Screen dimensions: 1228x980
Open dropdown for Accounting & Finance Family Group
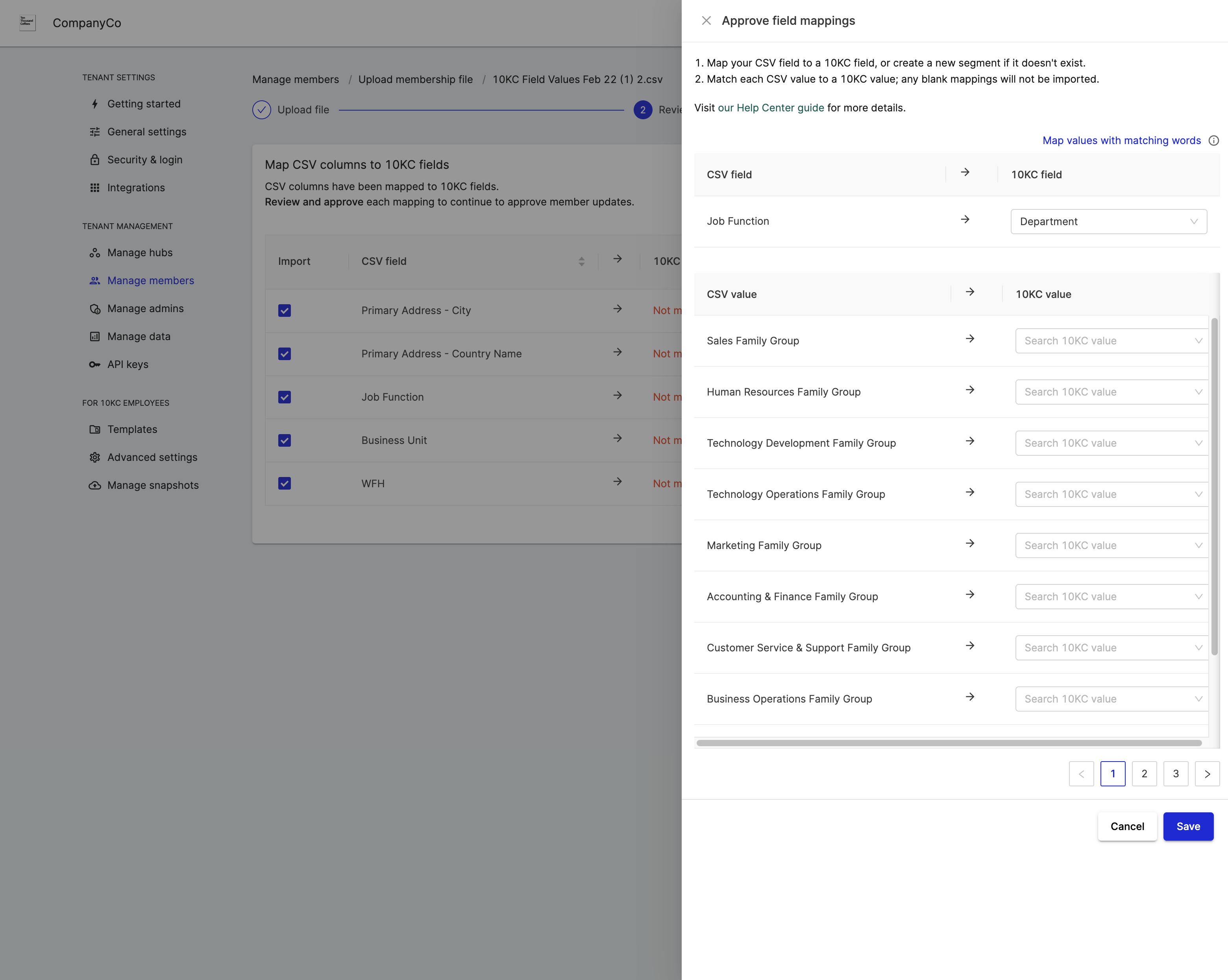point(1111,597)
